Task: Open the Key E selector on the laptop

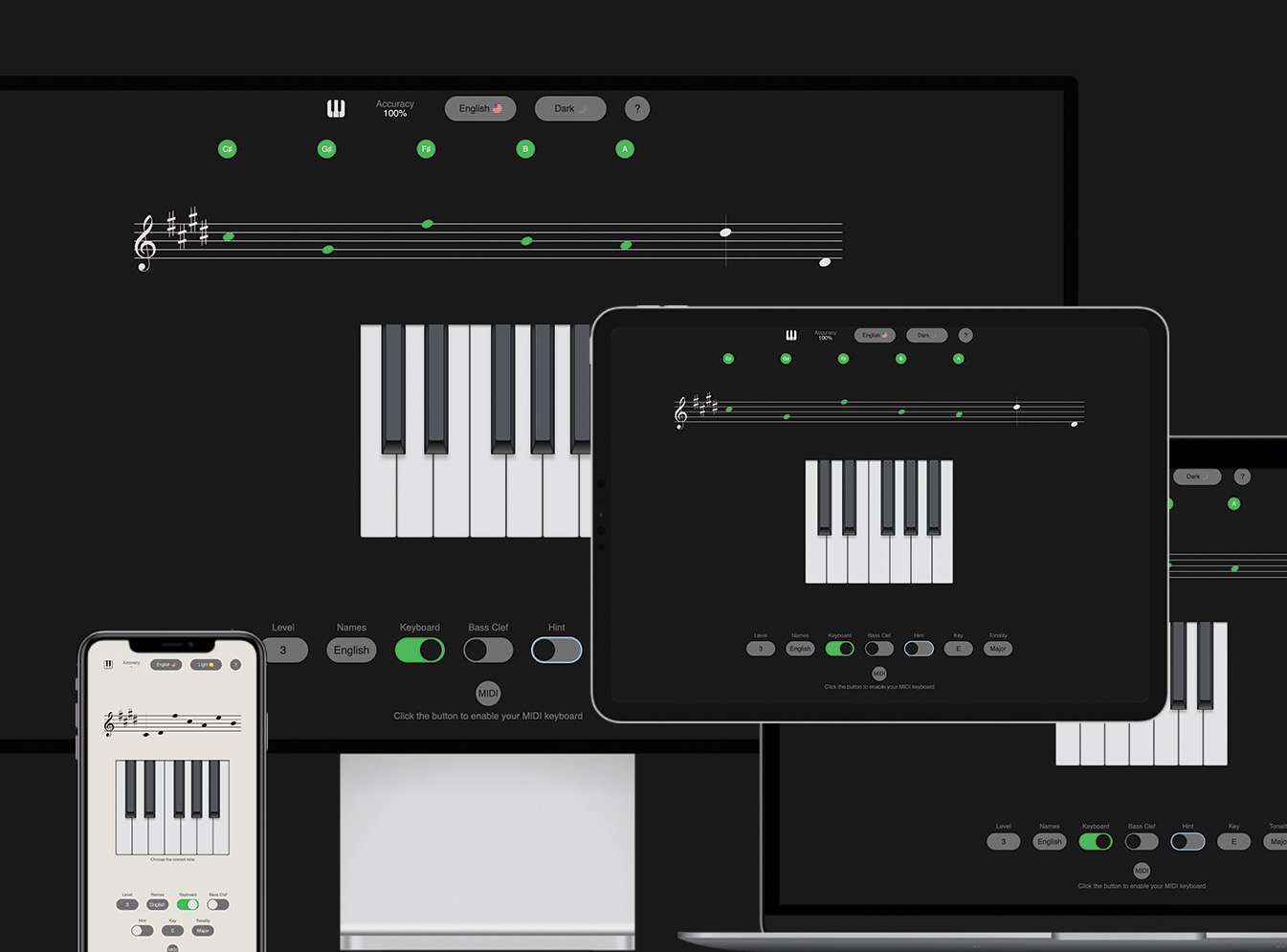Action: (1233, 842)
